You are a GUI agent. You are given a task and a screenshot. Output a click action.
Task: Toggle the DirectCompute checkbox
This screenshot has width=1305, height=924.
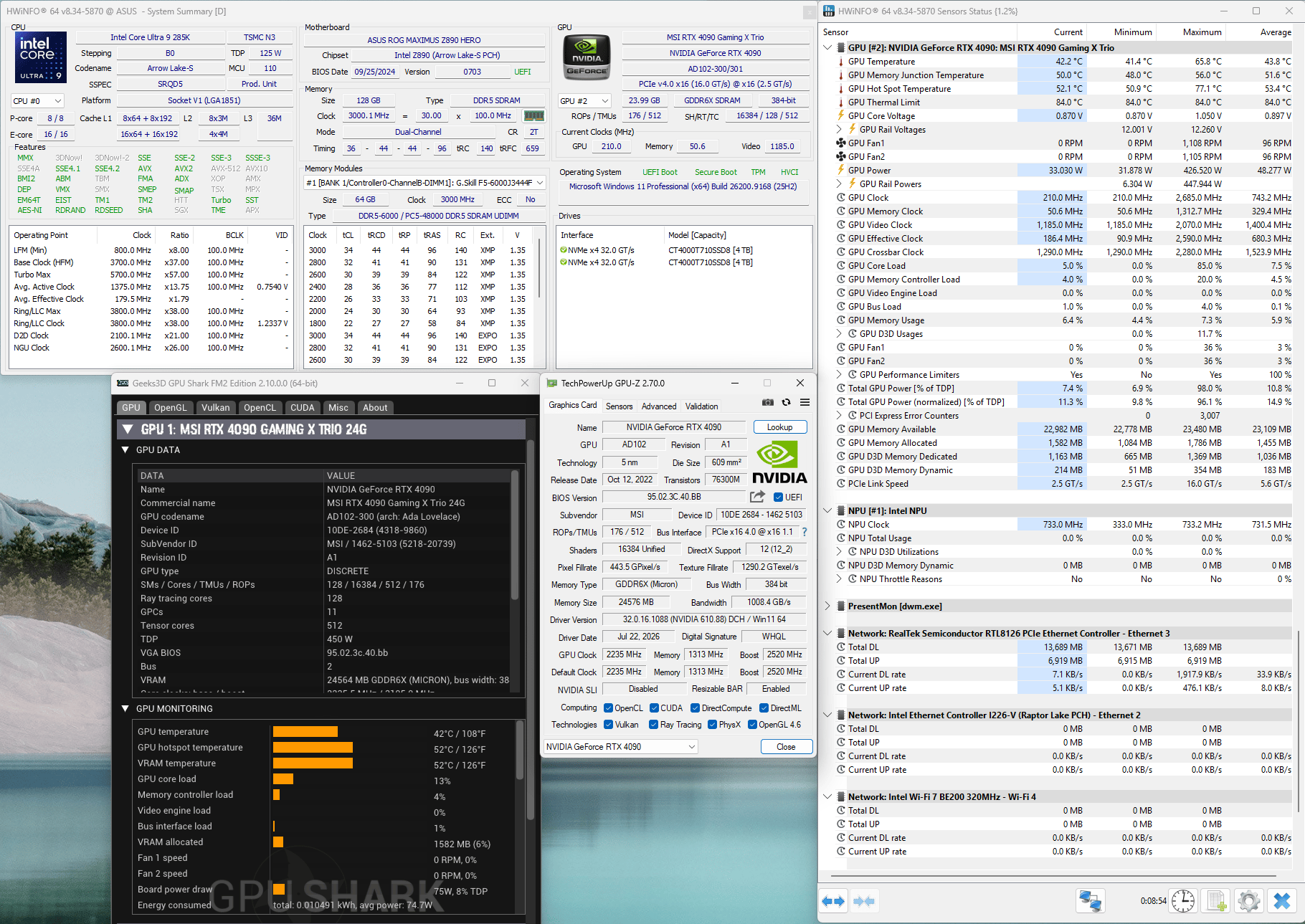point(695,708)
